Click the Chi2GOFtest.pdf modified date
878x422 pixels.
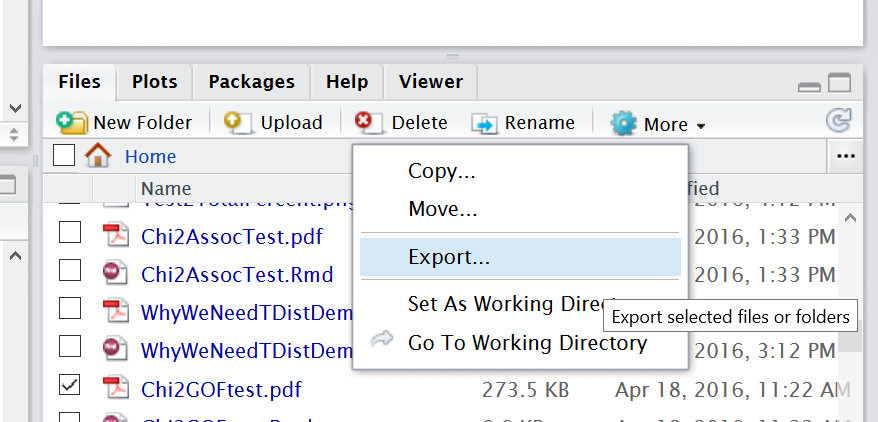732,389
